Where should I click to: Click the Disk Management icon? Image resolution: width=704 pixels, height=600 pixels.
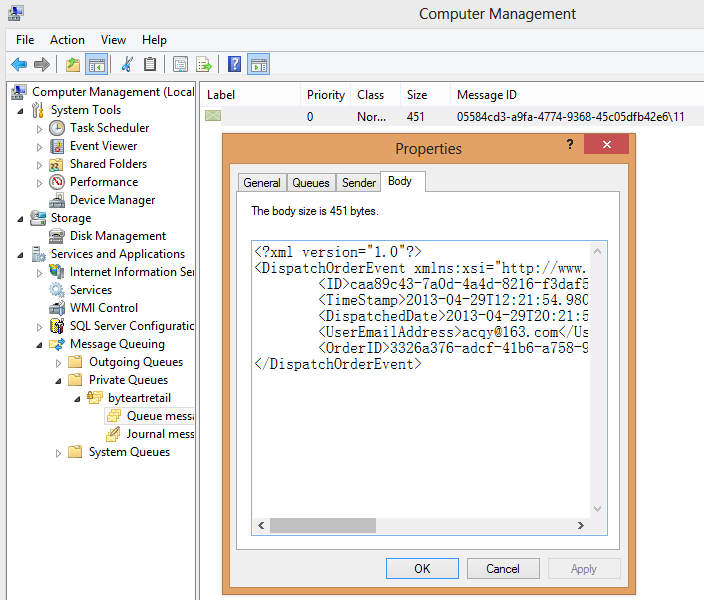[57, 236]
